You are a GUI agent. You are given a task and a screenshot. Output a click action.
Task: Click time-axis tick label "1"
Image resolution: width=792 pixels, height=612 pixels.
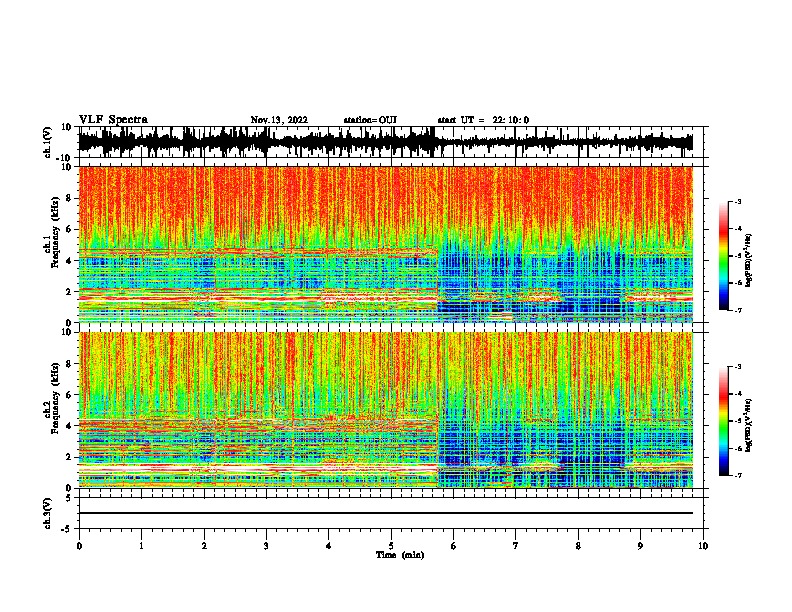pyautogui.click(x=142, y=546)
